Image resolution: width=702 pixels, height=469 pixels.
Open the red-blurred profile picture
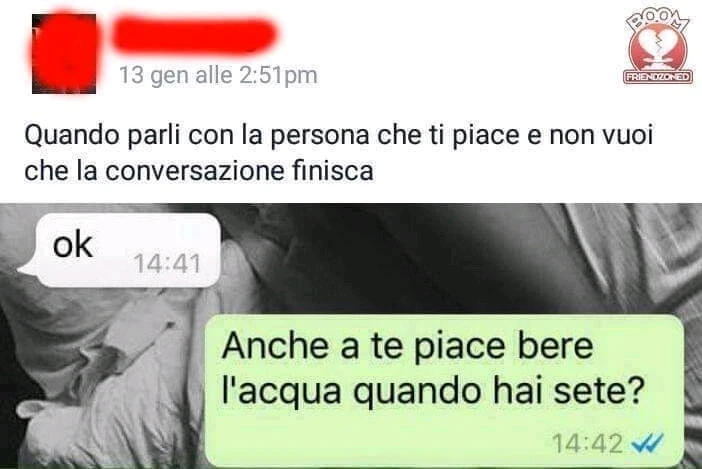point(64,54)
